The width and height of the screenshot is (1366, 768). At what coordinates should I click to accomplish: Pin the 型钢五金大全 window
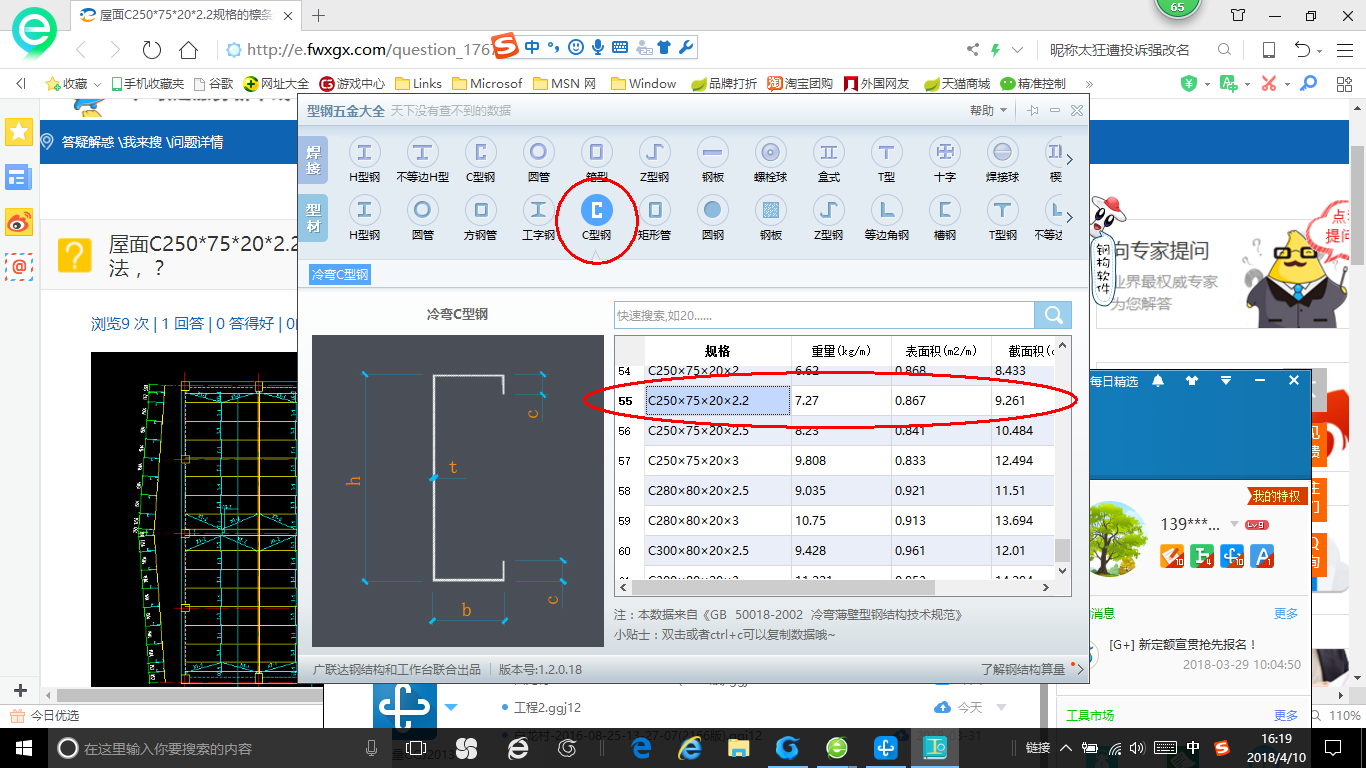click(x=1032, y=111)
